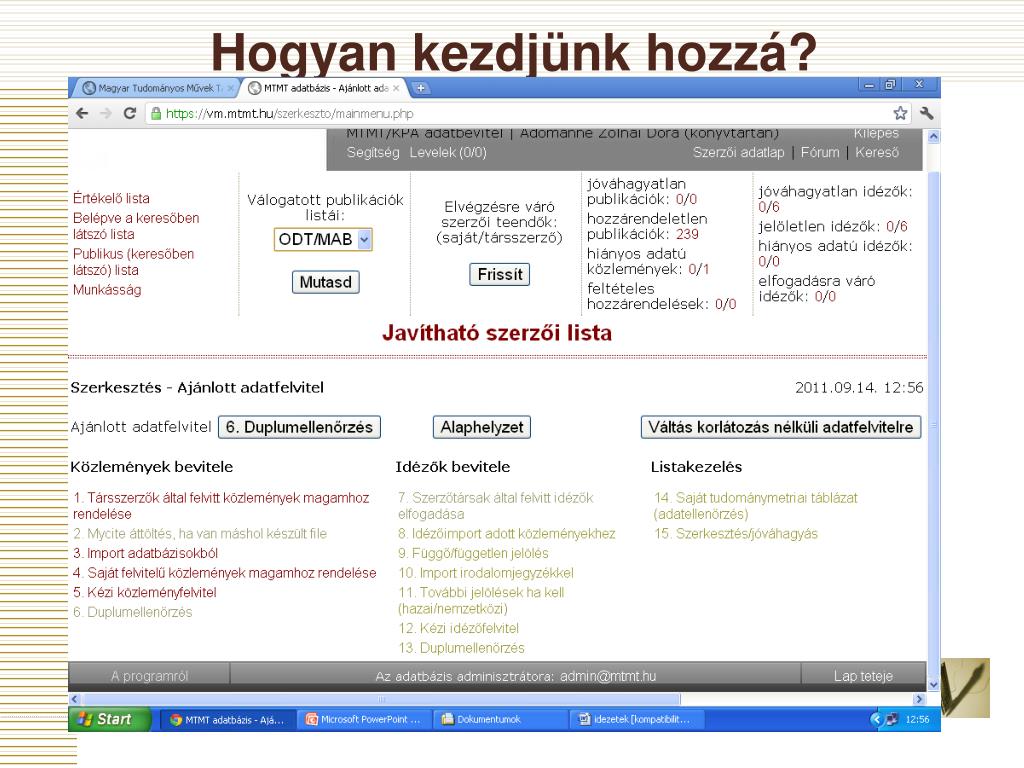This screenshot has height=768, width=1024.
Task: Open the Értékelő lista link
Action: (111, 198)
